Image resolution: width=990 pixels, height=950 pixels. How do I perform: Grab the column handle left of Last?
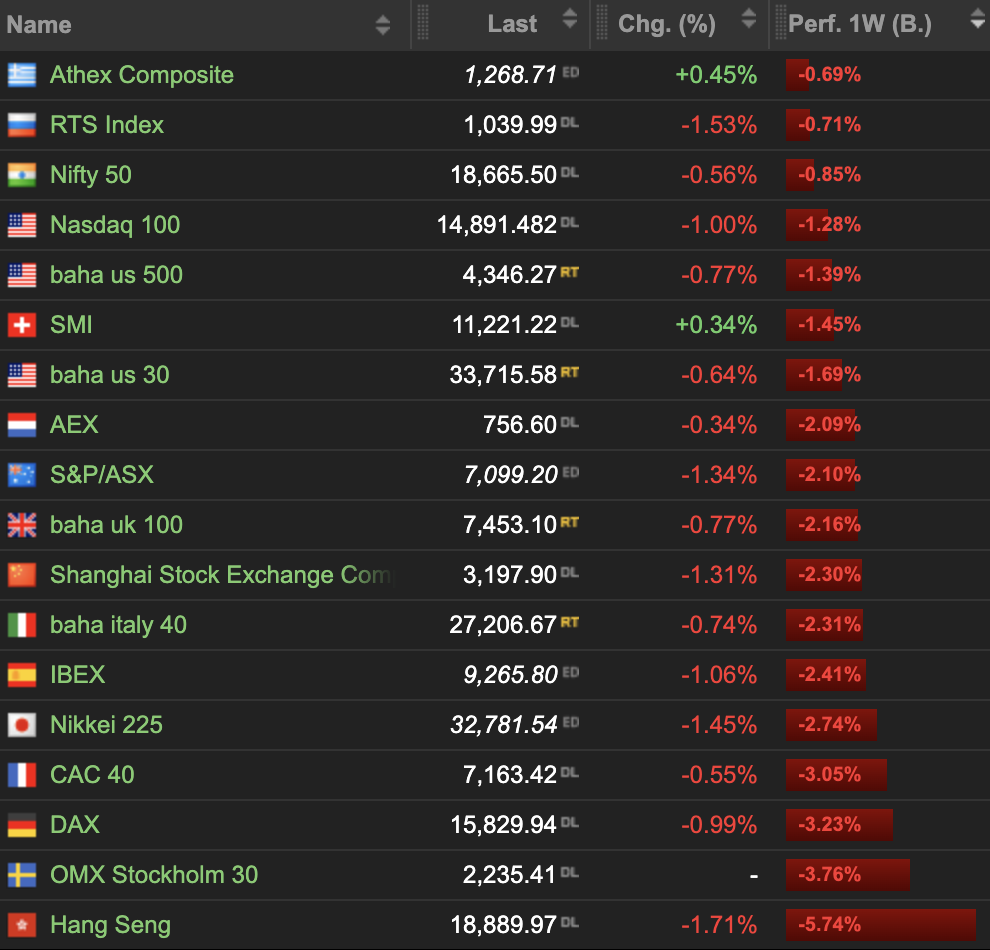tap(422, 23)
